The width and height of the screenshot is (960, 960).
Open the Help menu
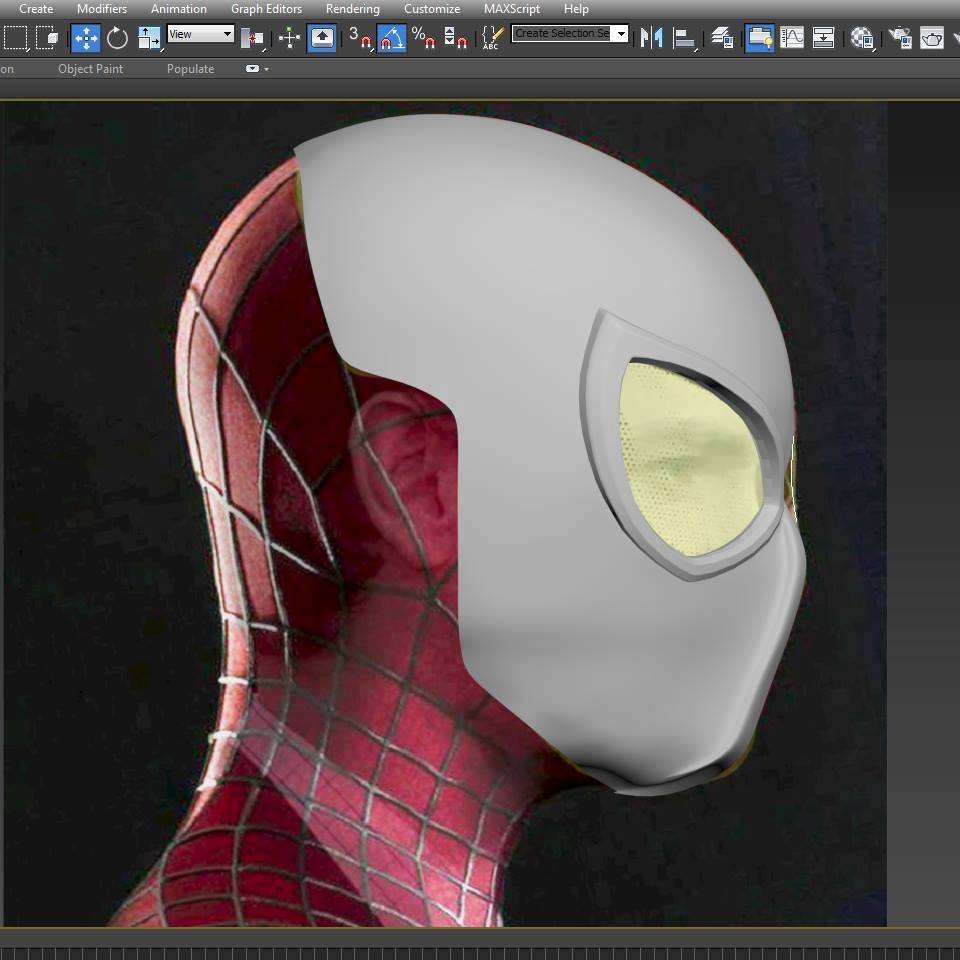click(x=576, y=9)
